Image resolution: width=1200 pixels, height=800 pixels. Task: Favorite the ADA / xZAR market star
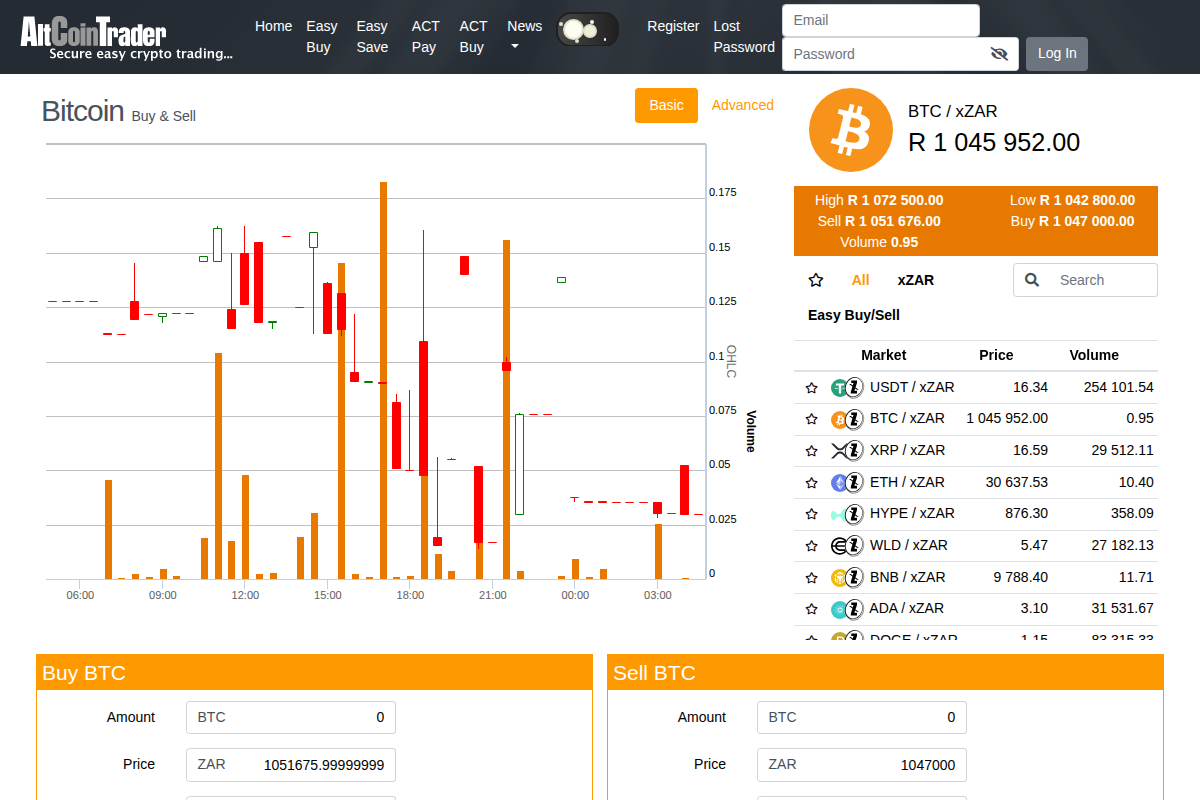(x=812, y=610)
